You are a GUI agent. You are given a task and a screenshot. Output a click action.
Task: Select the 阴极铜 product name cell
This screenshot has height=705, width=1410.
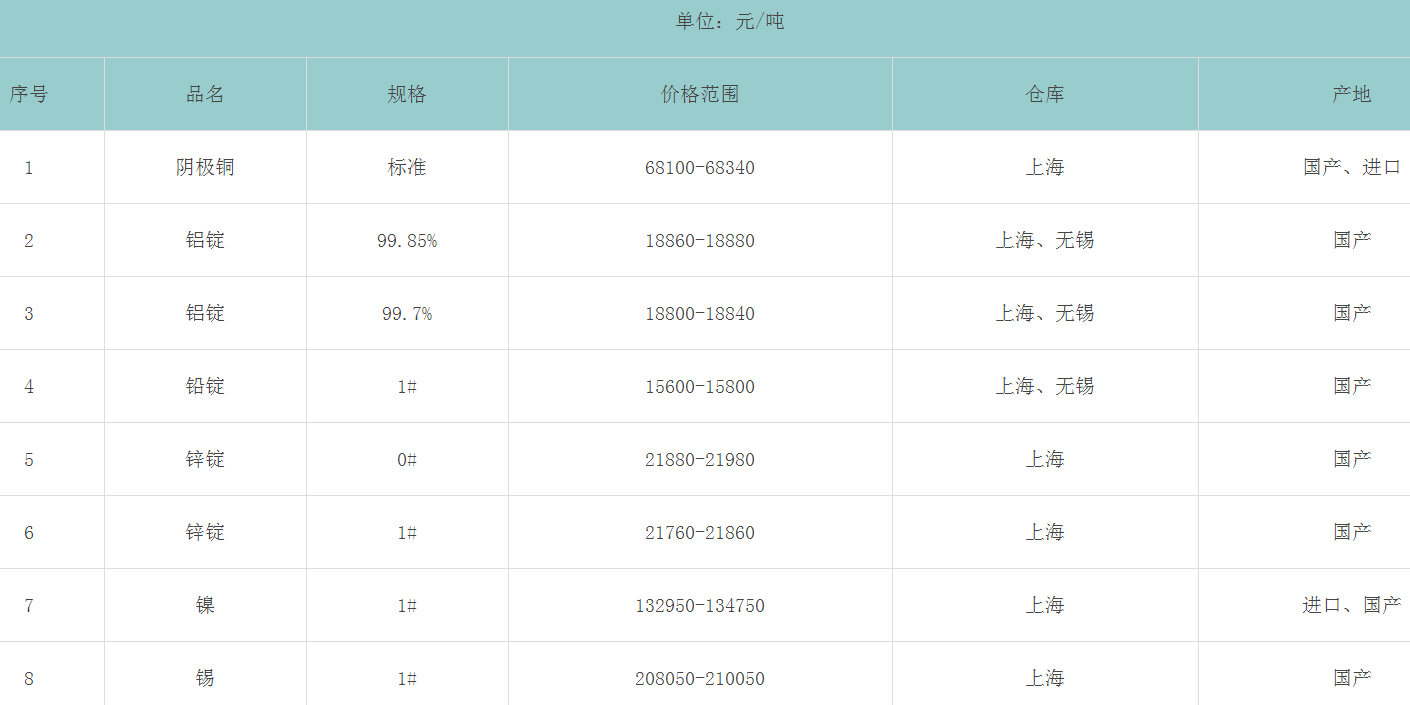click(205, 167)
